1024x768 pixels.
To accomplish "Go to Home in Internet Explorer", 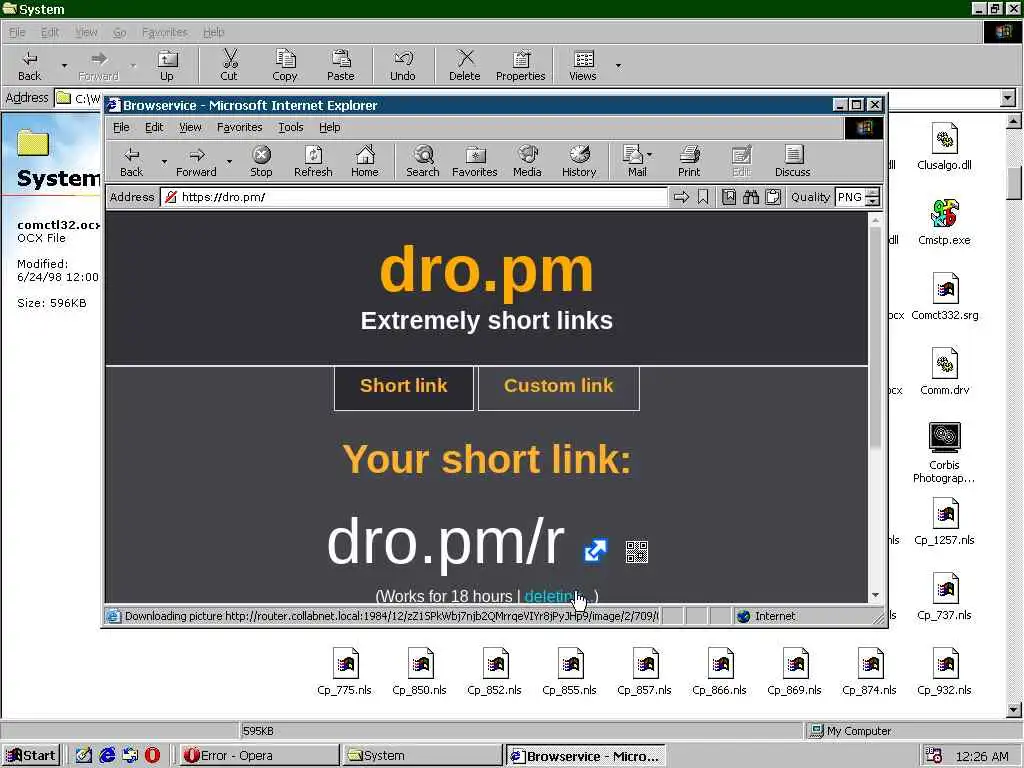I will click(x=364, y=161).
